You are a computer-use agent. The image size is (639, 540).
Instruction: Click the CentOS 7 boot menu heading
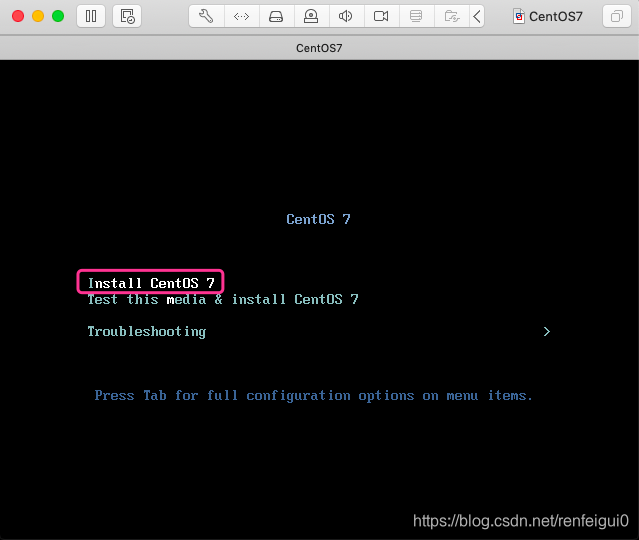point(318,219)
